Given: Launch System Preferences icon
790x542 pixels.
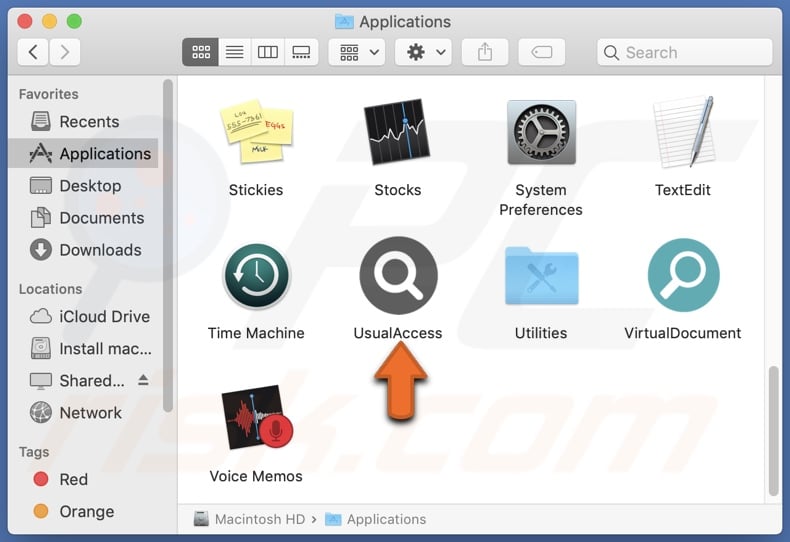Looking at the screenshot, I should pos(541,133).
